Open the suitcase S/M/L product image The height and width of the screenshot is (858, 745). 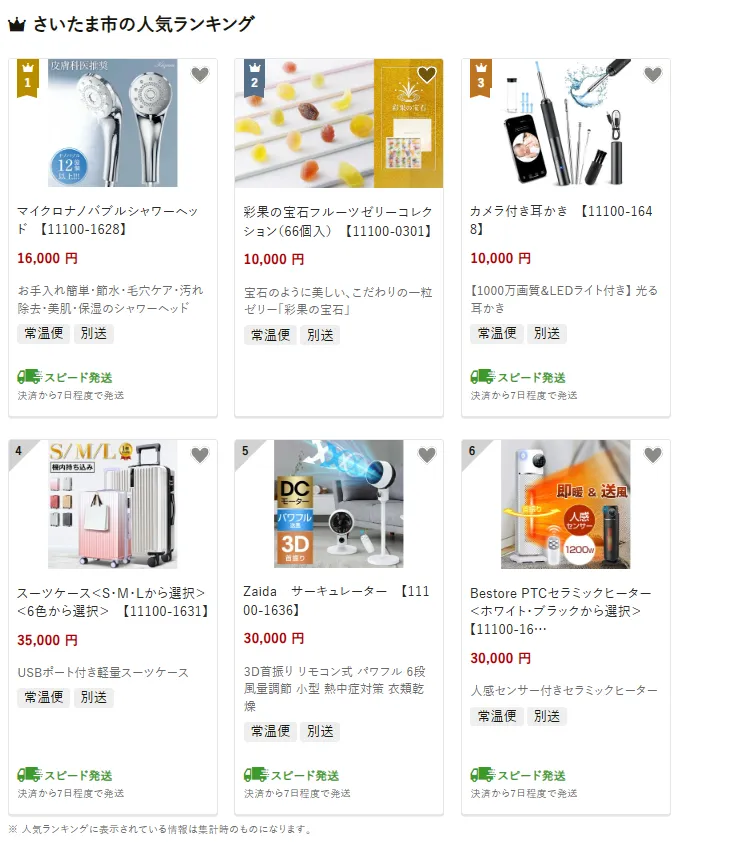(113, 504)
